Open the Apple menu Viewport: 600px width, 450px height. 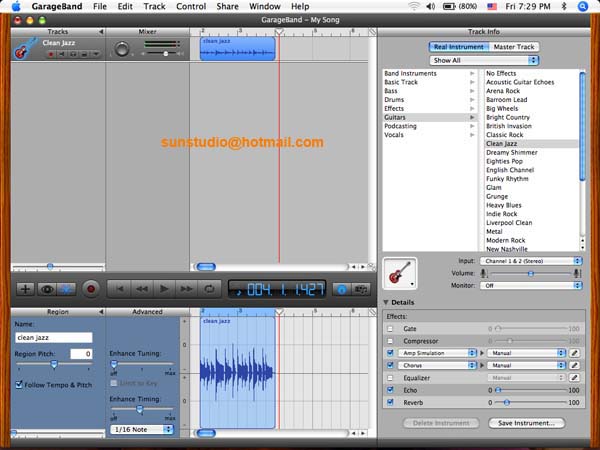(x=16, y=6)
